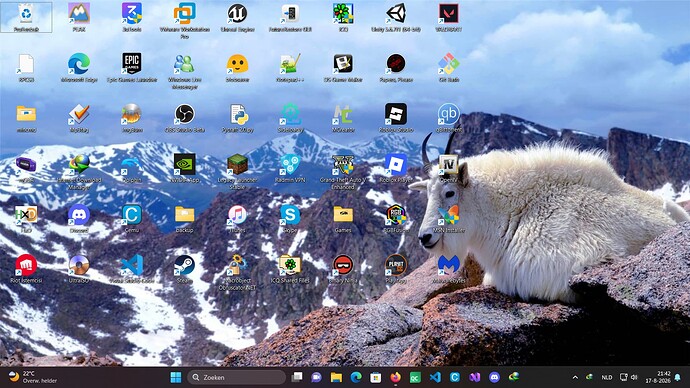Open Task View from the taskbar
690x388 pixels.
tap(297, 377)
